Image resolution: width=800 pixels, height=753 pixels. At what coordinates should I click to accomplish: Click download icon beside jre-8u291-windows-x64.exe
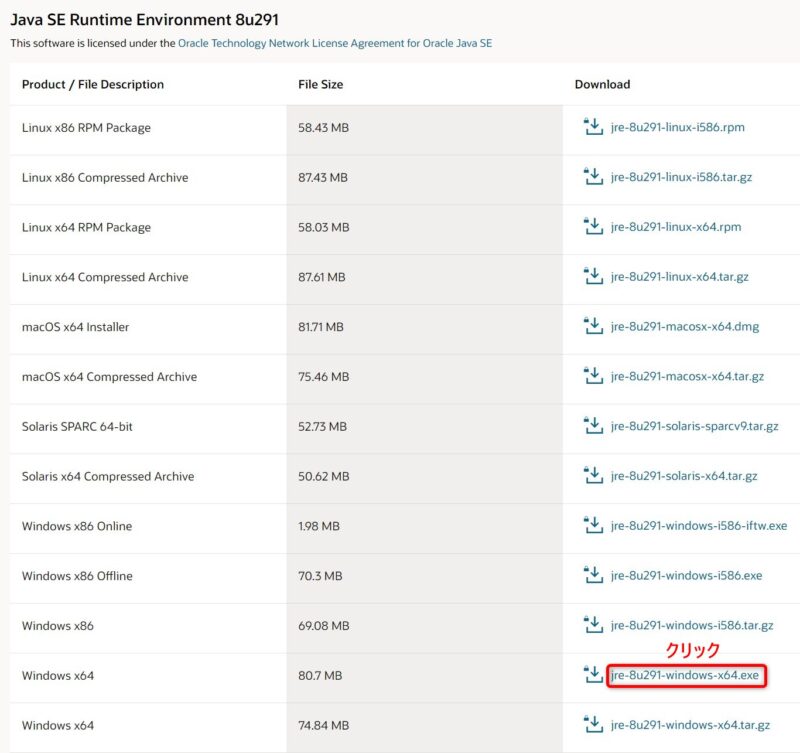pos(593,674)
